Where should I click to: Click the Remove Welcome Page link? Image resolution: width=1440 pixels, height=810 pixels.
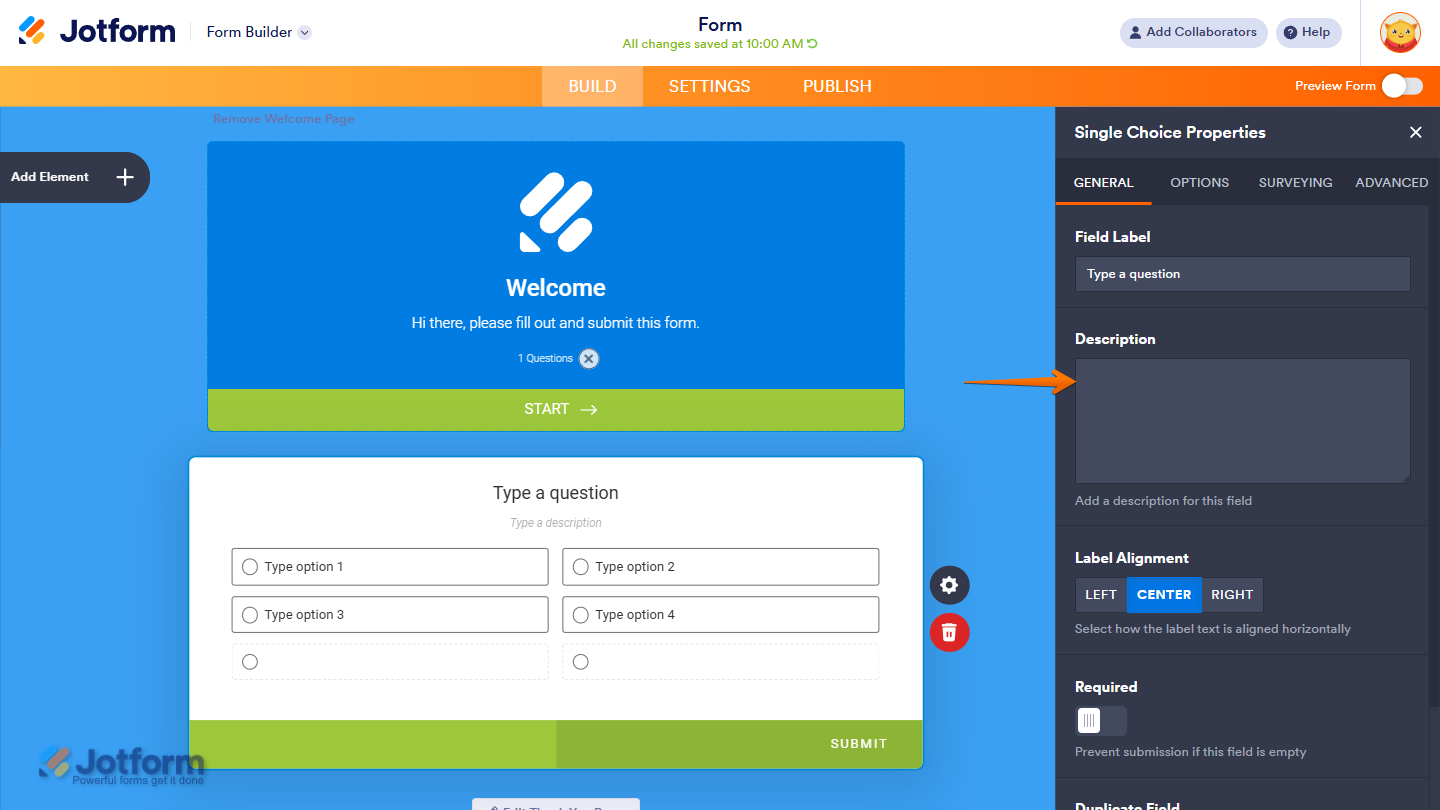[x=283, y=119]
